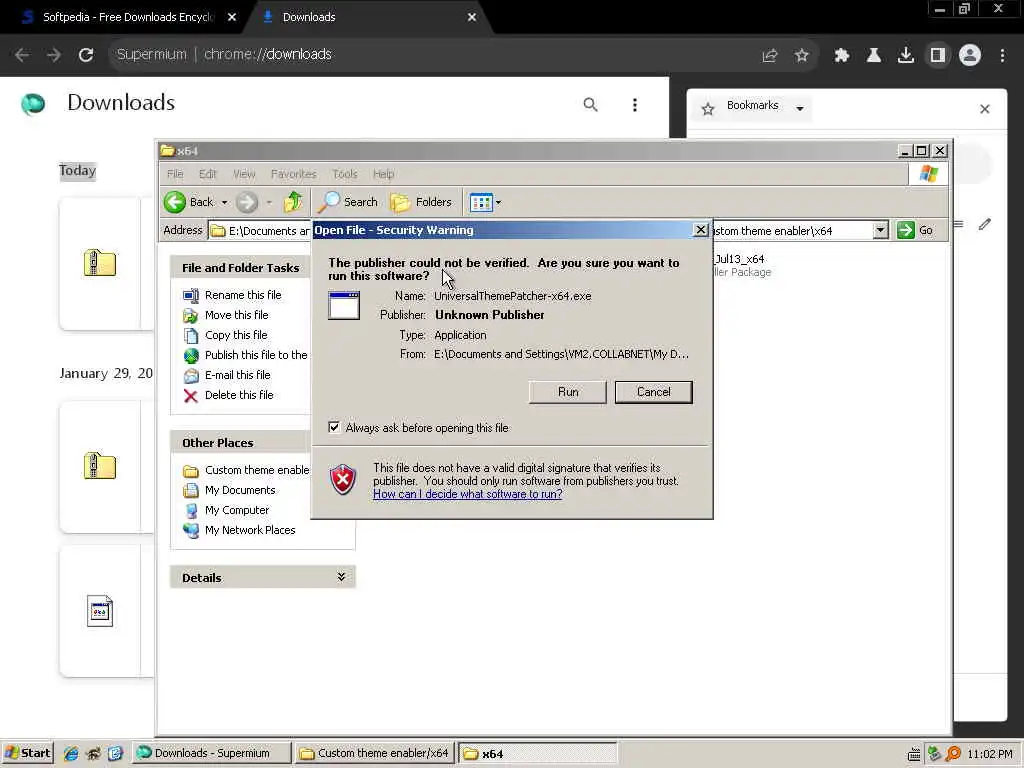The height and width of the screenshot is (768, 1024).
Task: Open the Extensions puzzle icon
Action: tap(841, 56)
